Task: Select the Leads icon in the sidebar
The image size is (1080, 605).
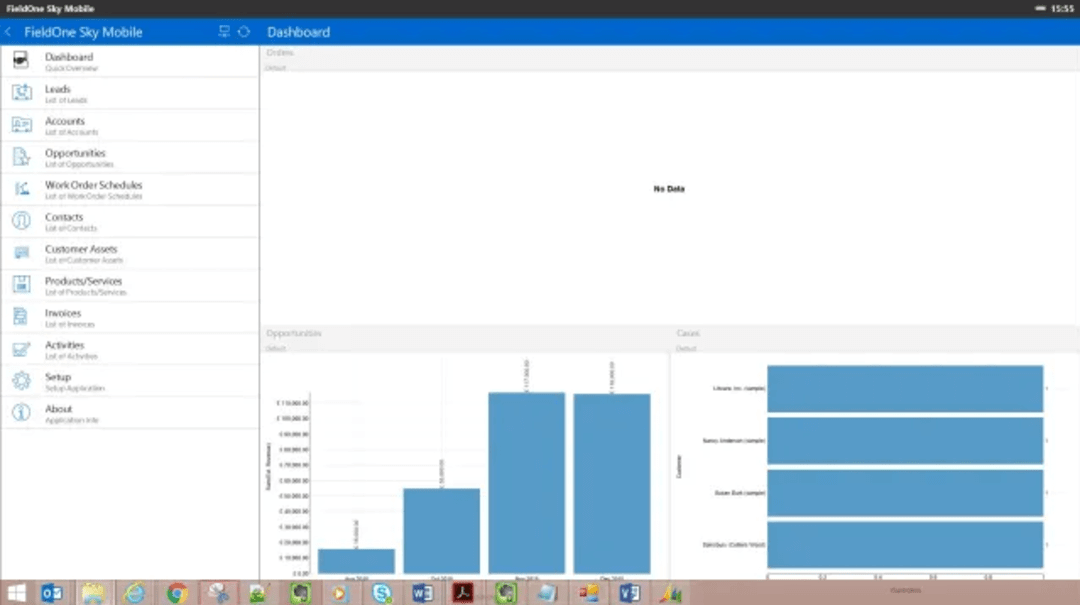Action: click(x=22, y=93)
